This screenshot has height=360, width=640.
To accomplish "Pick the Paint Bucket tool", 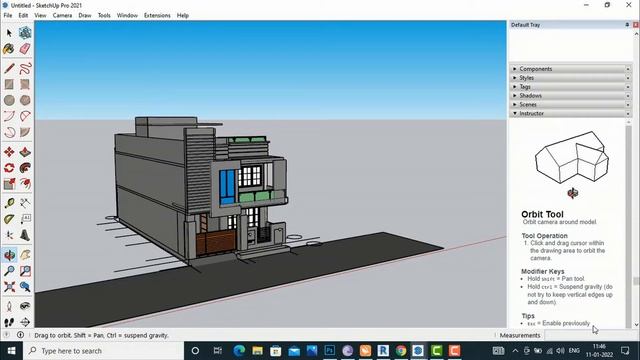I will coord(9,49).
